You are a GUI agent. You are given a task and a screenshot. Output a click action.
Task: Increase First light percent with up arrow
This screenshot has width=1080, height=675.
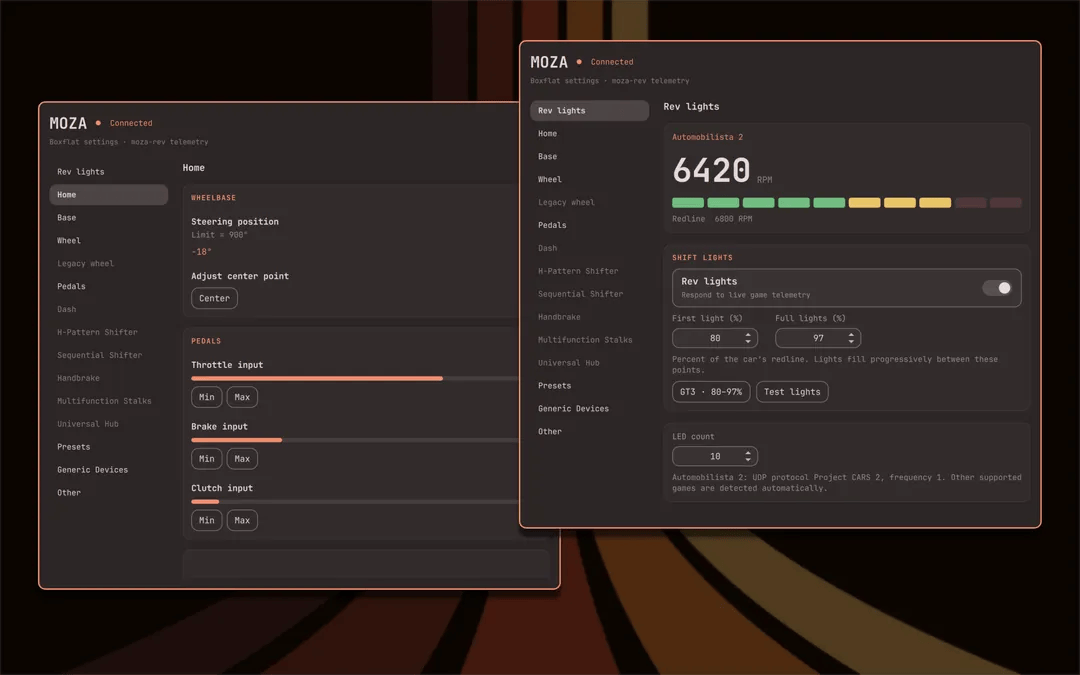pyautogui.click(x=748, y=335)
